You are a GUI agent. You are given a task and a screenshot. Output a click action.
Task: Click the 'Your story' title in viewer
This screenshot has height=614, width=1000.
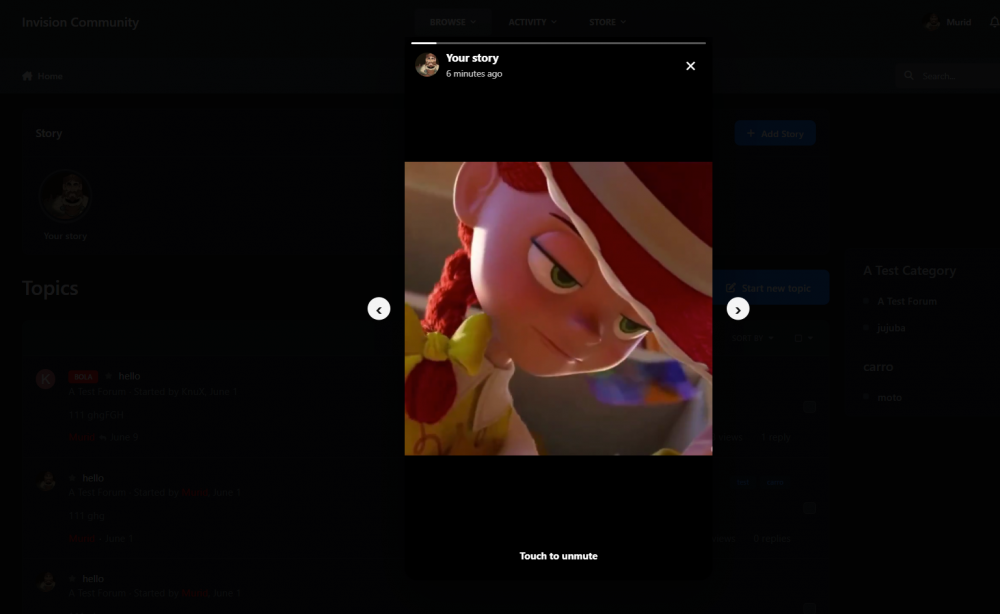click(x=472, y=58)
